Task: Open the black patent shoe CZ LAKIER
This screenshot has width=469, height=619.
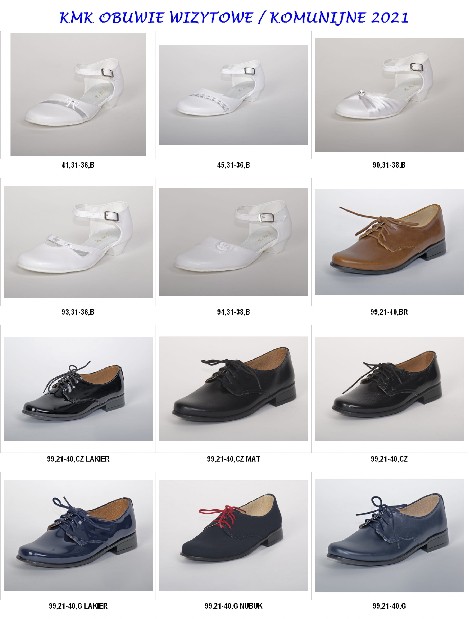Action: point(78,389)
